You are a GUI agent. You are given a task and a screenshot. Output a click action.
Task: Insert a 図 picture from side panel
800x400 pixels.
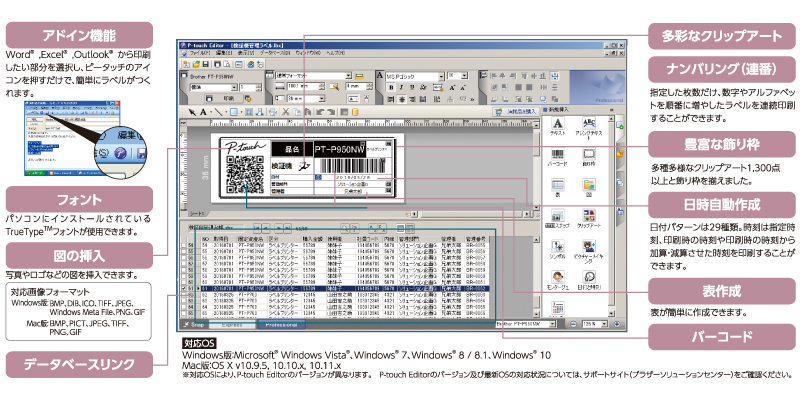(588, 188)
